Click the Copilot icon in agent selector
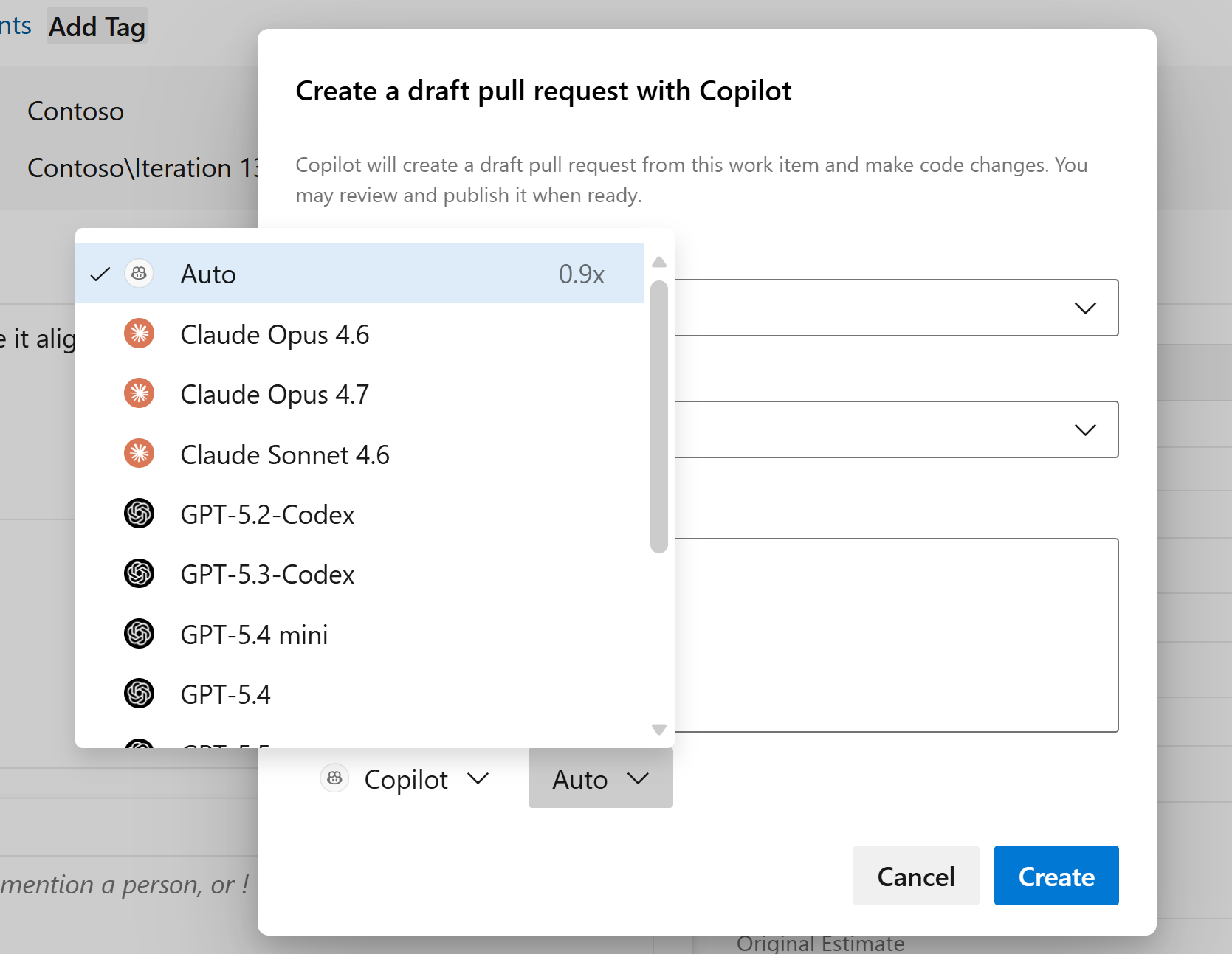Image resolution: width=1232 pixels, height=954 pixels. pos(334,778)
